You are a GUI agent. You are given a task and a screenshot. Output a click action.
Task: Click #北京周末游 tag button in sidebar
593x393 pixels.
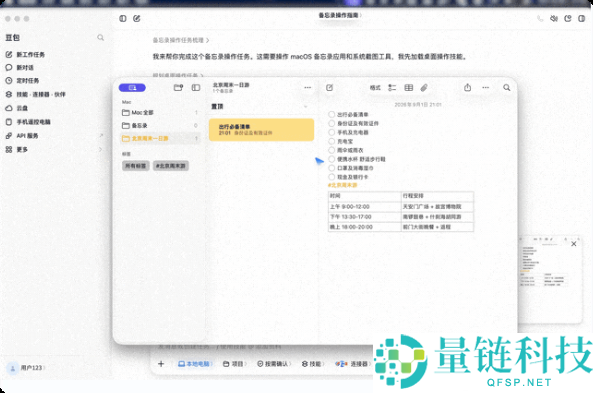[171, 166]
